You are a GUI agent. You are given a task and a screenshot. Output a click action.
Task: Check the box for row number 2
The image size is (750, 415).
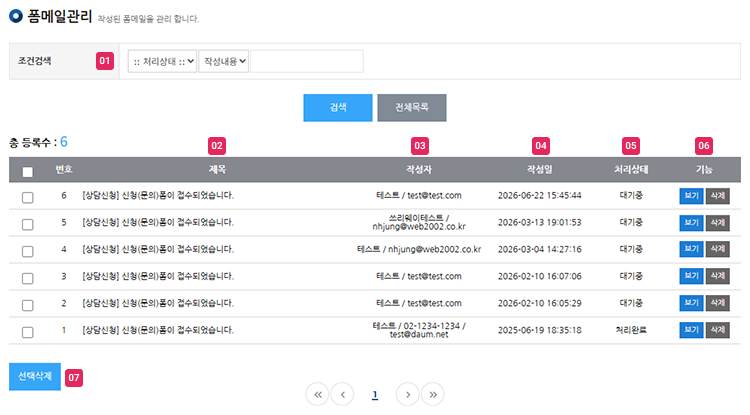tap(28, 305)
